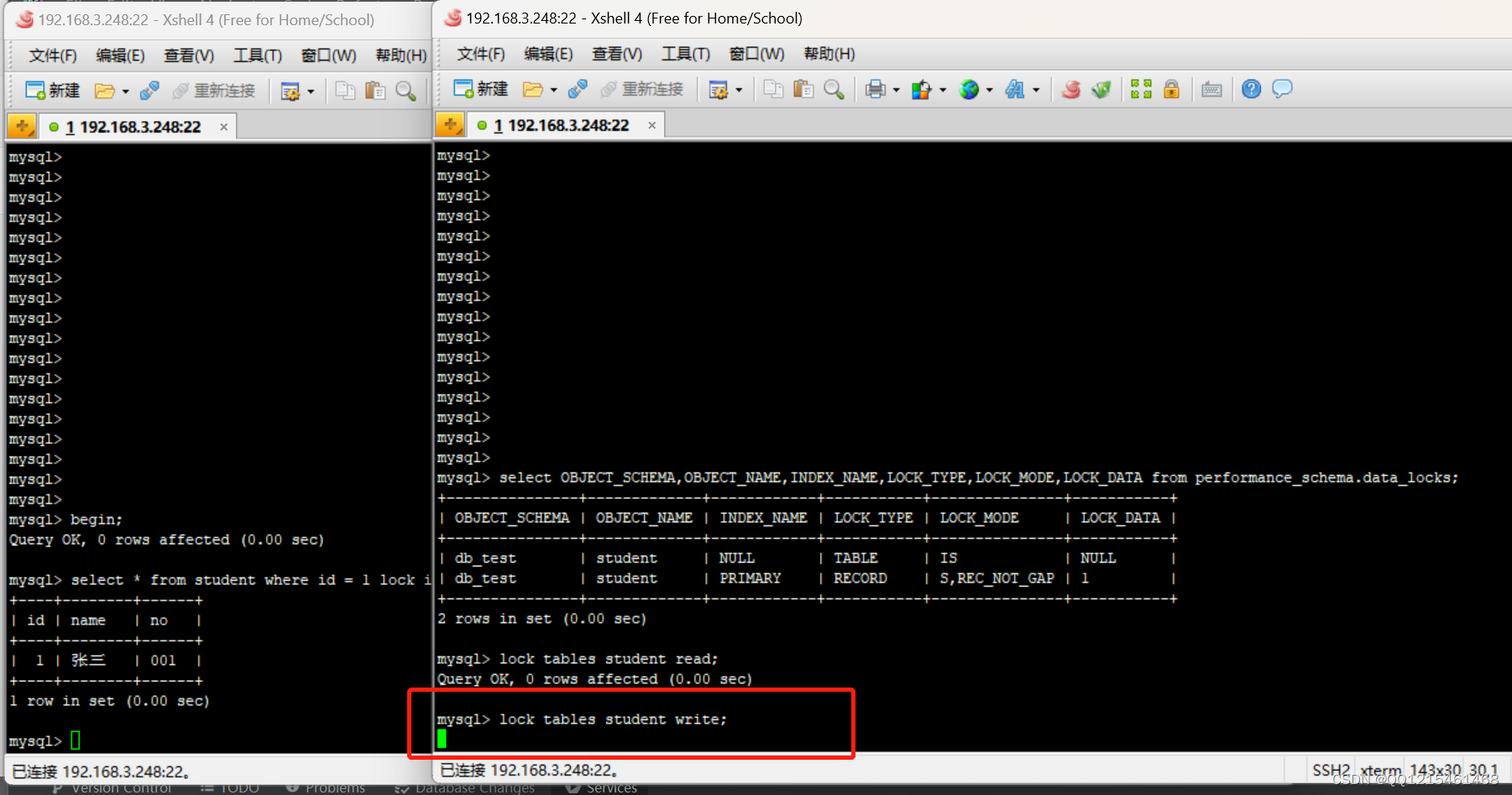Click 新建 (New) in the left Xshell window
1512x795 pixels.
pyautogui.click(x=53, y=91)
